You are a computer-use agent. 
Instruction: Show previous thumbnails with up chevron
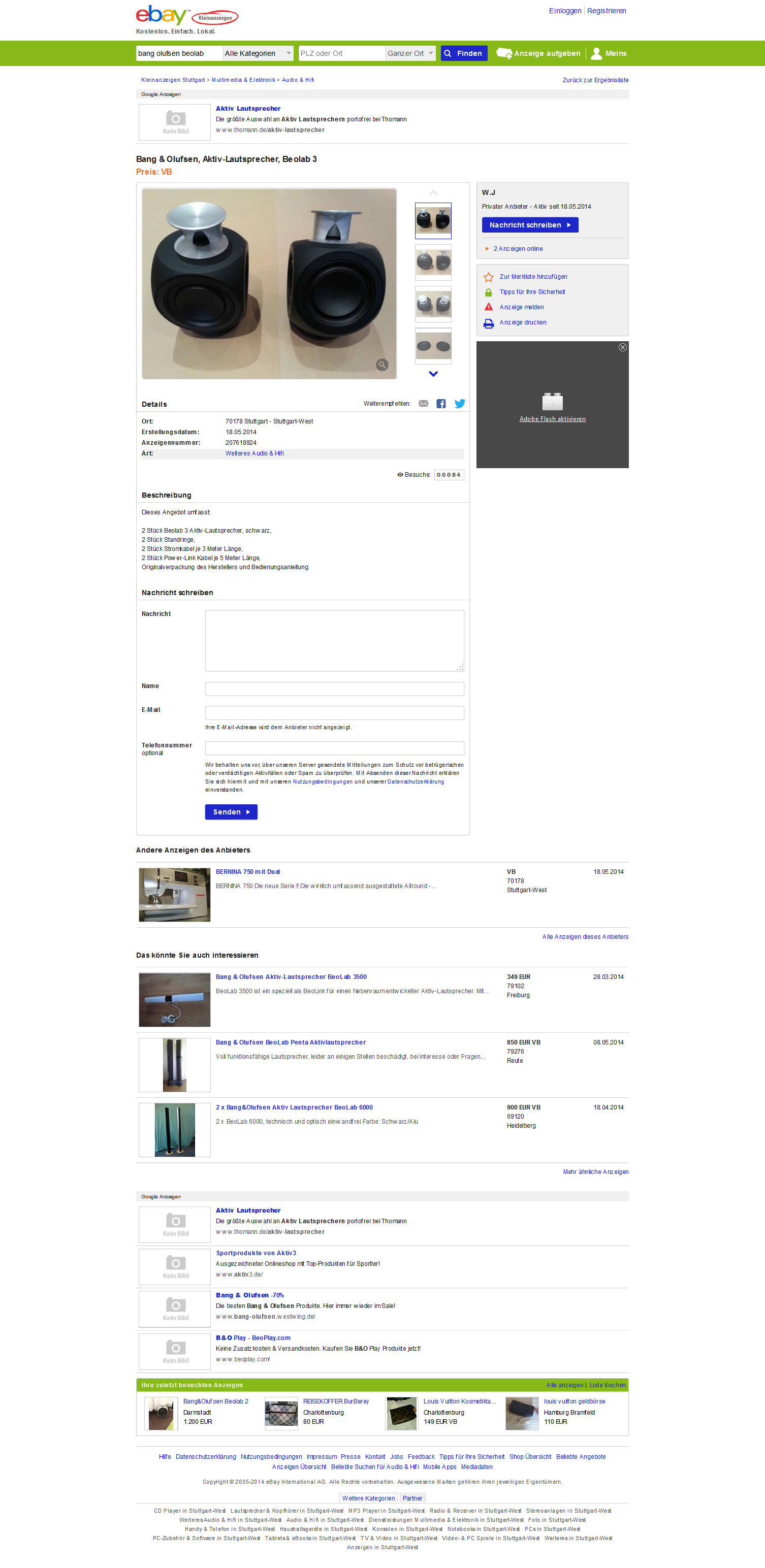pyautogui.click(x=433, y=193)
